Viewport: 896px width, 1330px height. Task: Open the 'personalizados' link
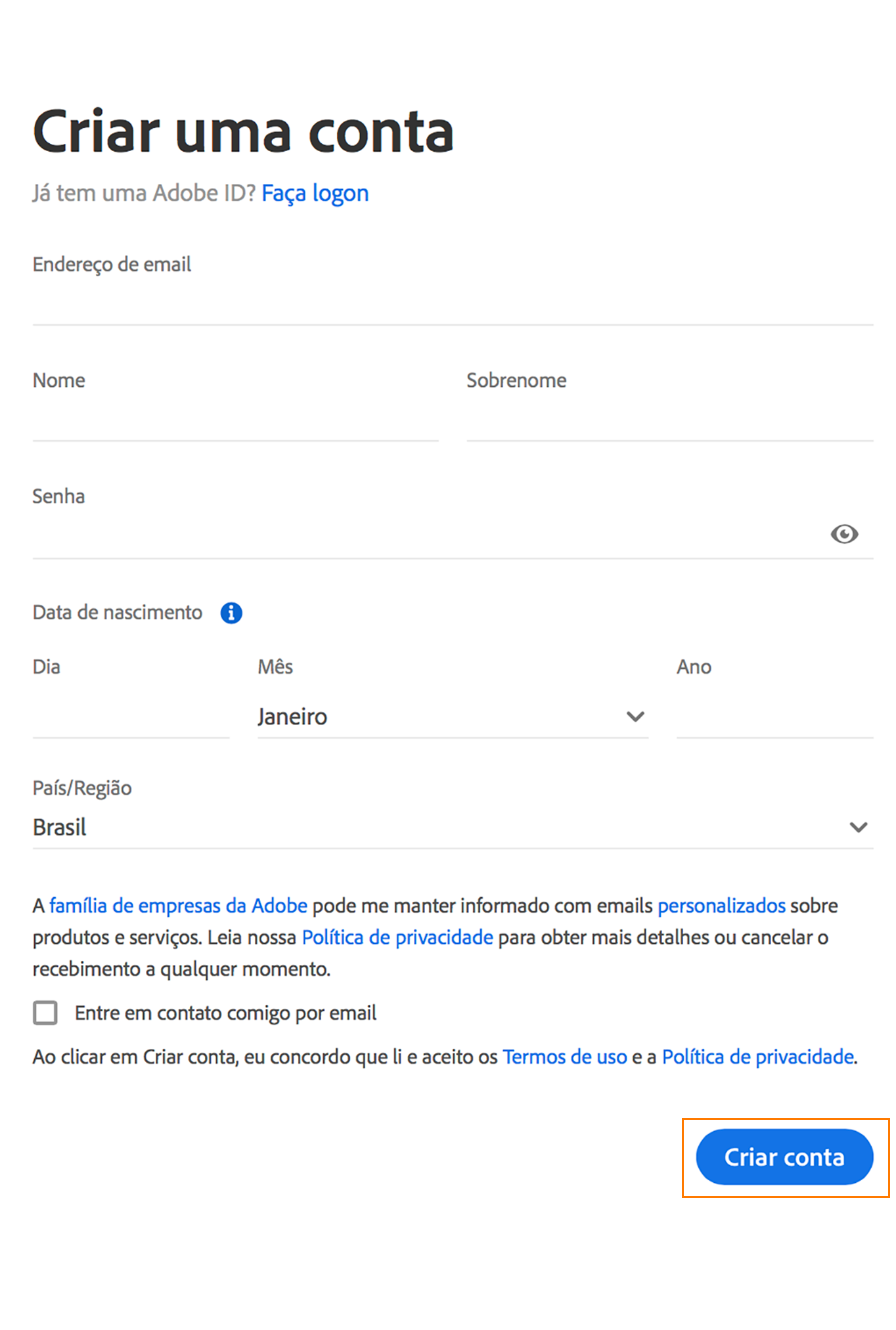(721, 905)
